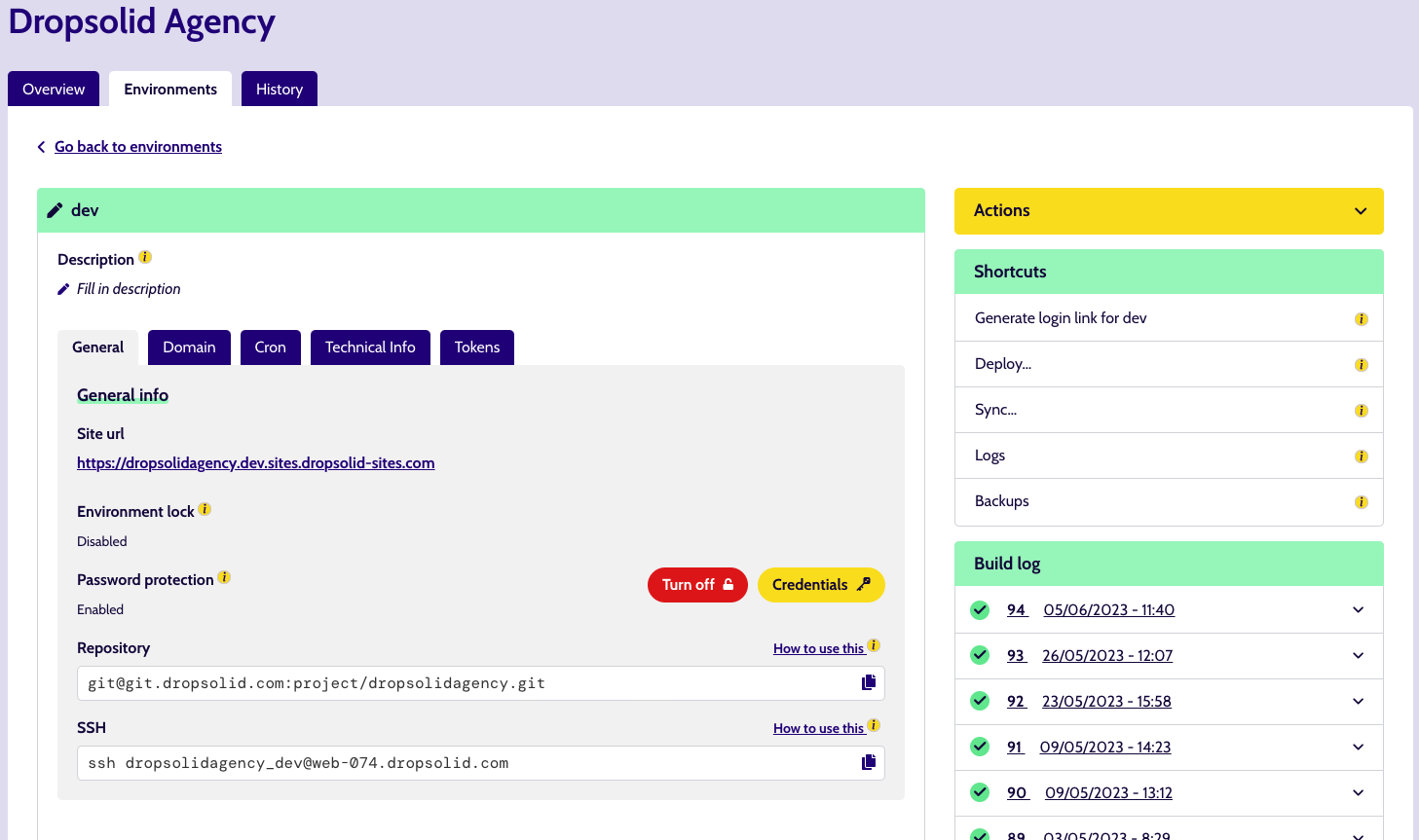
Task: Open Repository How to use this link
Action: (819, 648)
